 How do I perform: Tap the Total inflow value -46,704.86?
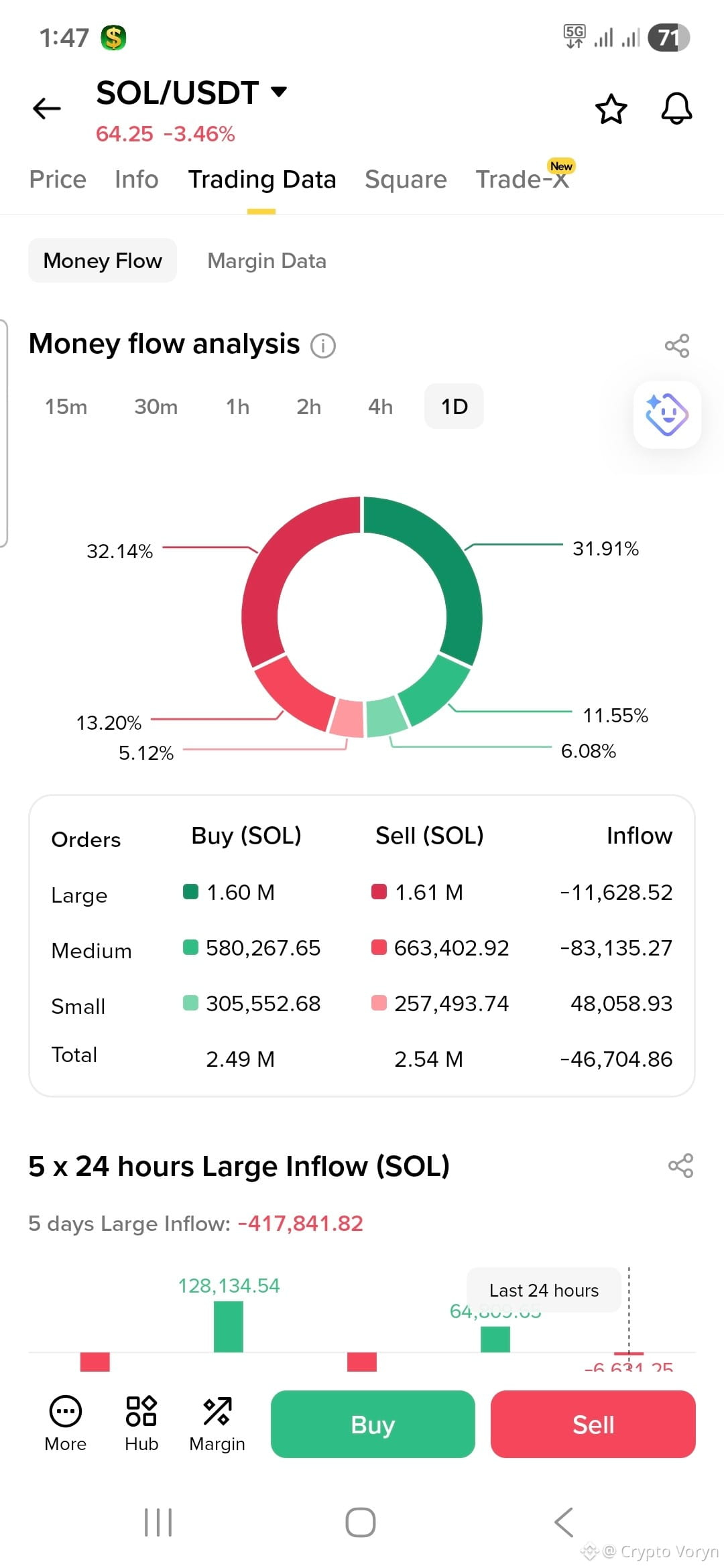click(616, 1059)
